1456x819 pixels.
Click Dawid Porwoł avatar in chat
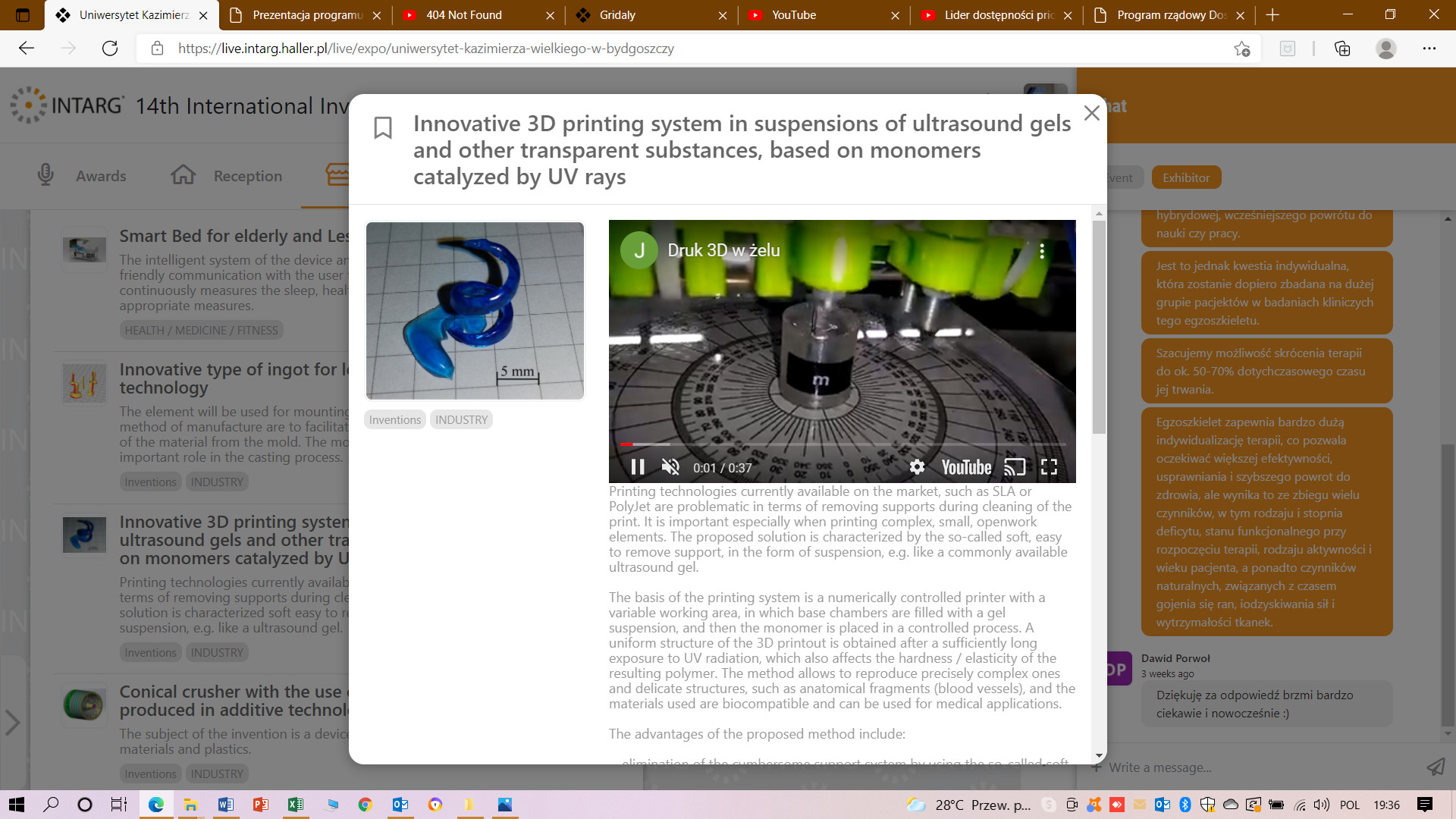click(1119, 670)
